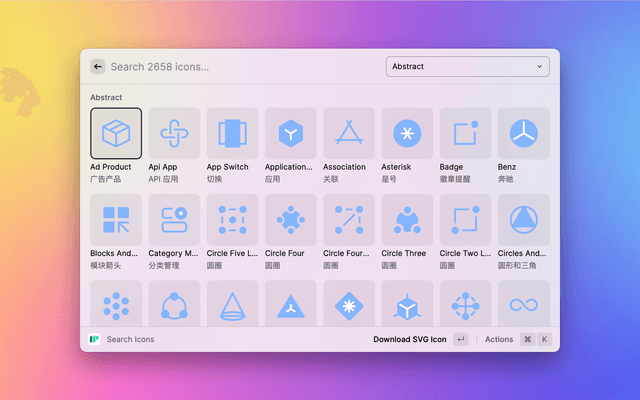
Task: Select the infinity symbol icon thumbnail
Action: (523, 304)
